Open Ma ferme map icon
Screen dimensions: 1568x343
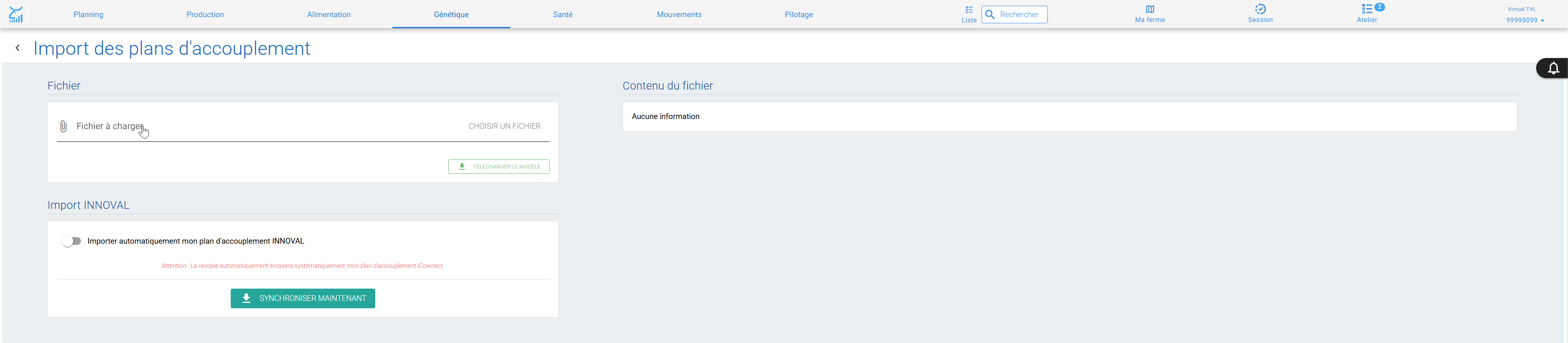click(x=1150, y=9)
